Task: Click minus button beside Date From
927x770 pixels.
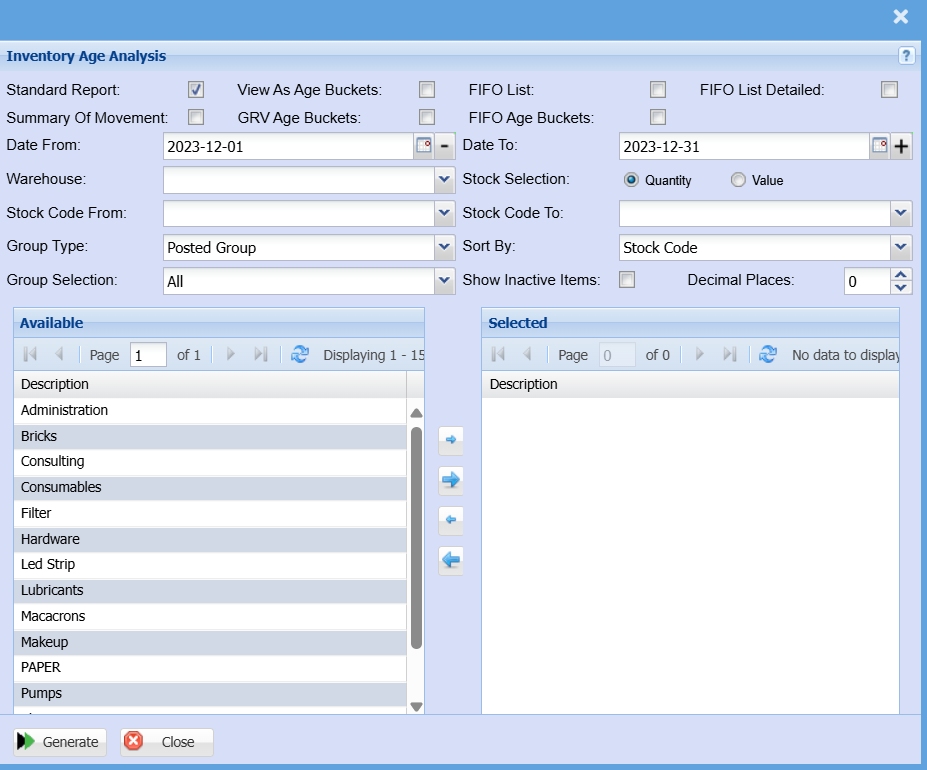Action: pyautogui.click(x=445, y=147)
